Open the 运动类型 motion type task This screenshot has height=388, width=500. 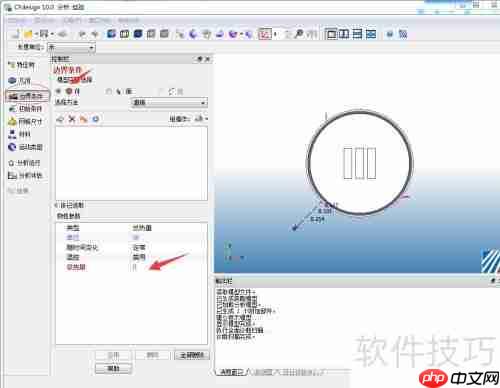point(26,147)
